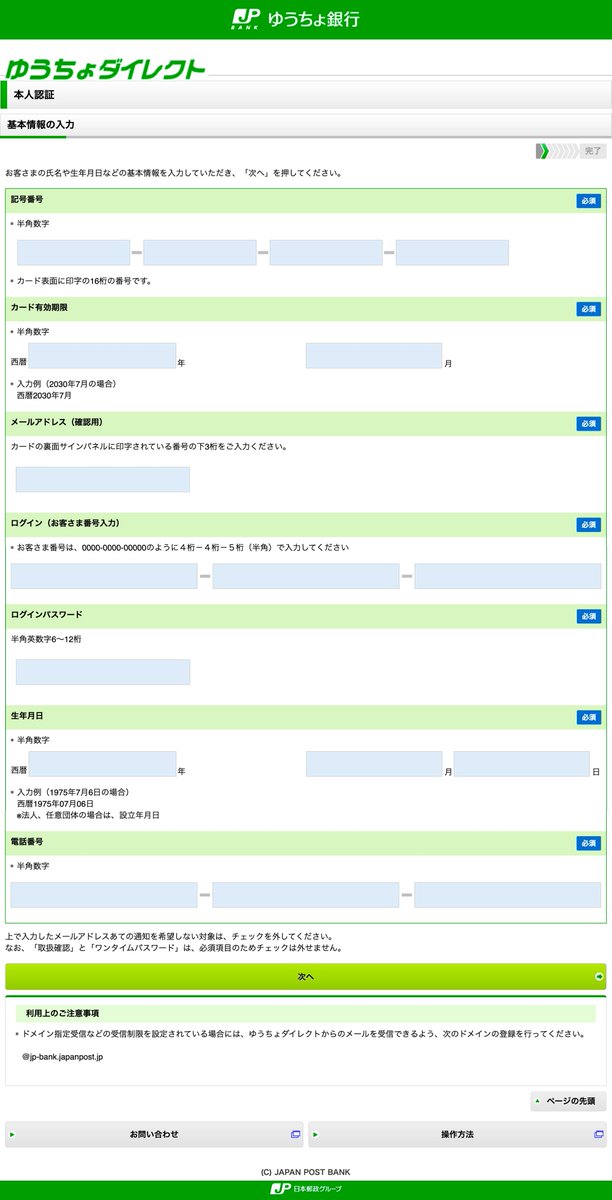Click the first 電話番号 input field
This screenshot has height=1200, width=612.
[x=104, y=895]
